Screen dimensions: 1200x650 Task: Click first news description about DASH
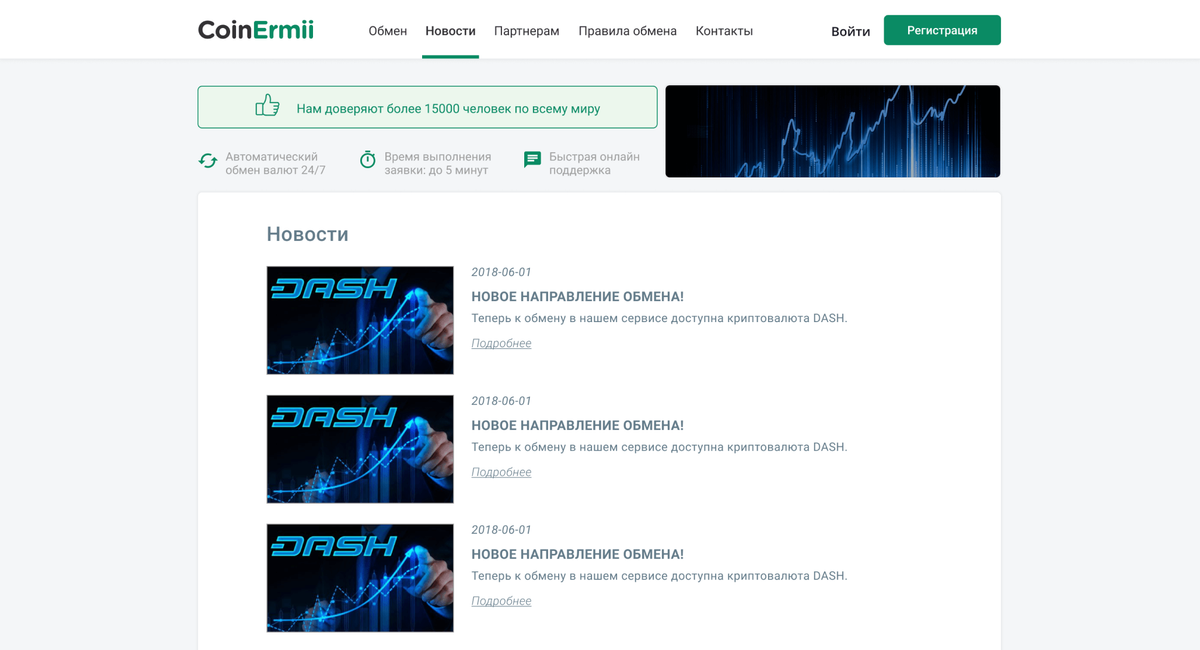[659, 318]
